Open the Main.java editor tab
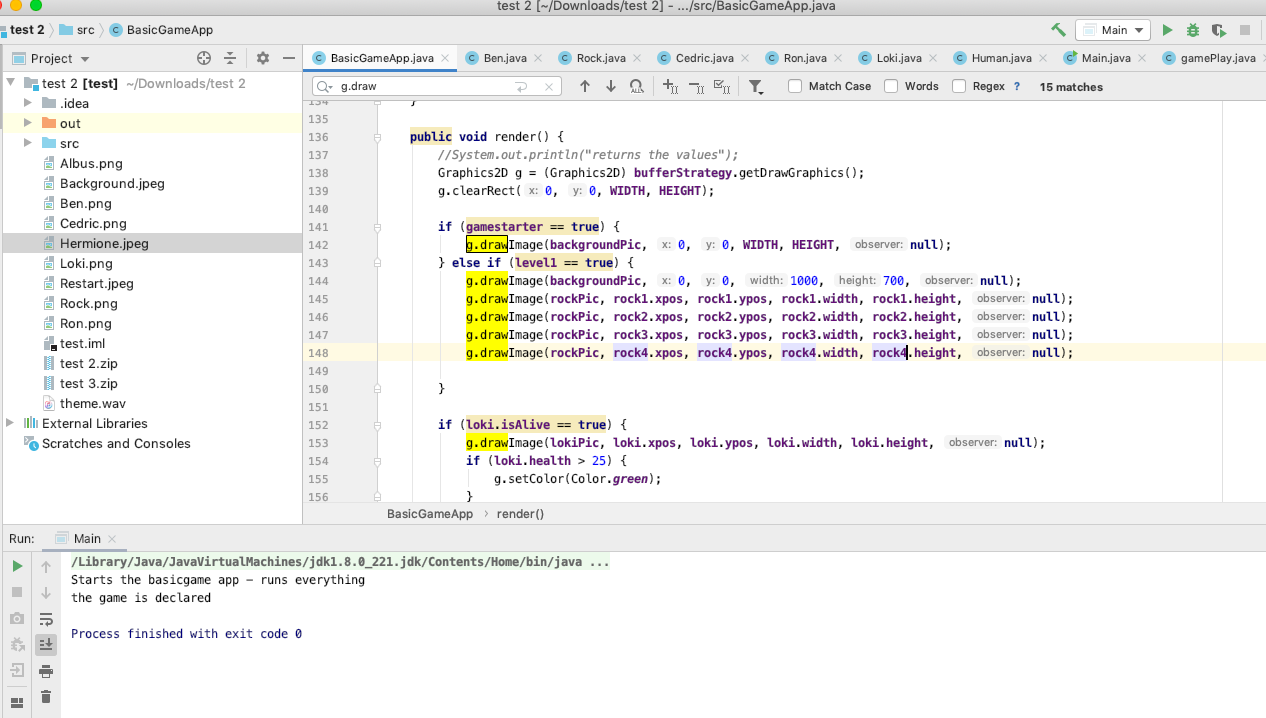 [1106, 58]
